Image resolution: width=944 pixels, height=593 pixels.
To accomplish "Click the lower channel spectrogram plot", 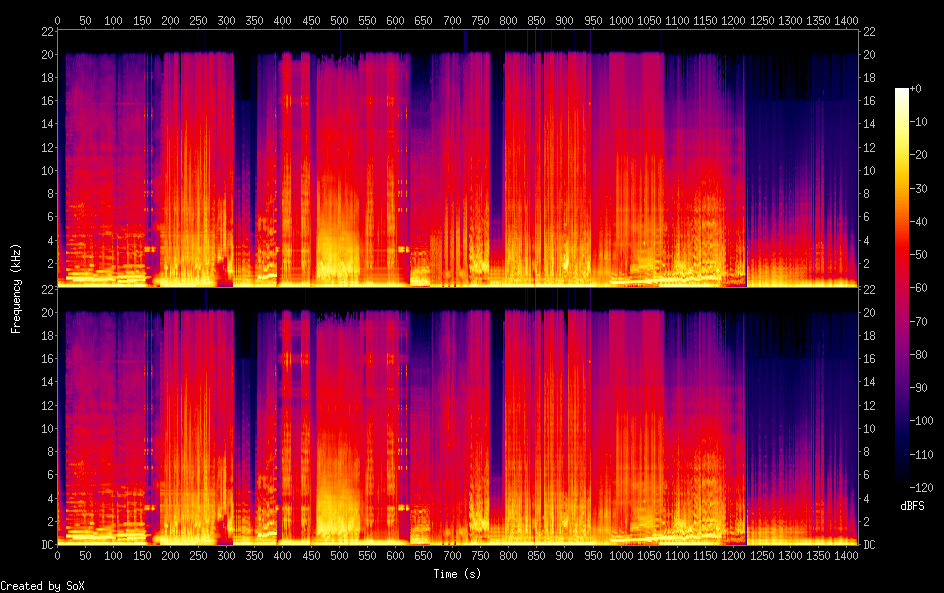I will [458, 417].
